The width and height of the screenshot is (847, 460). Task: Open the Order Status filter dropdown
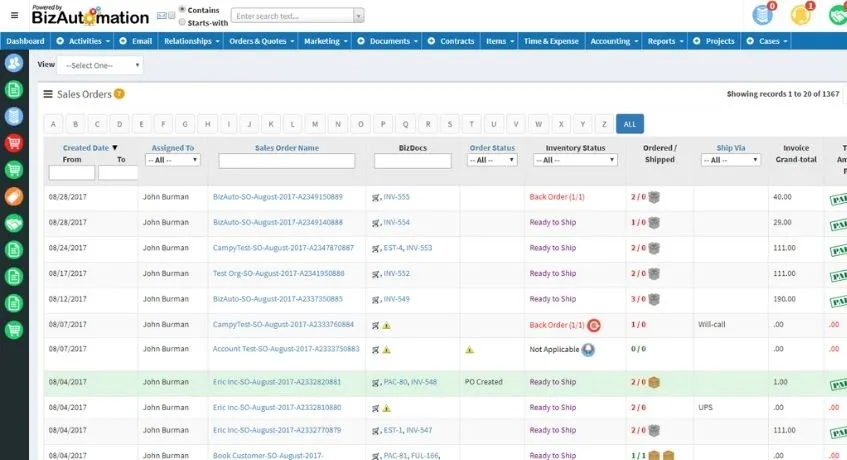[492, 160]
